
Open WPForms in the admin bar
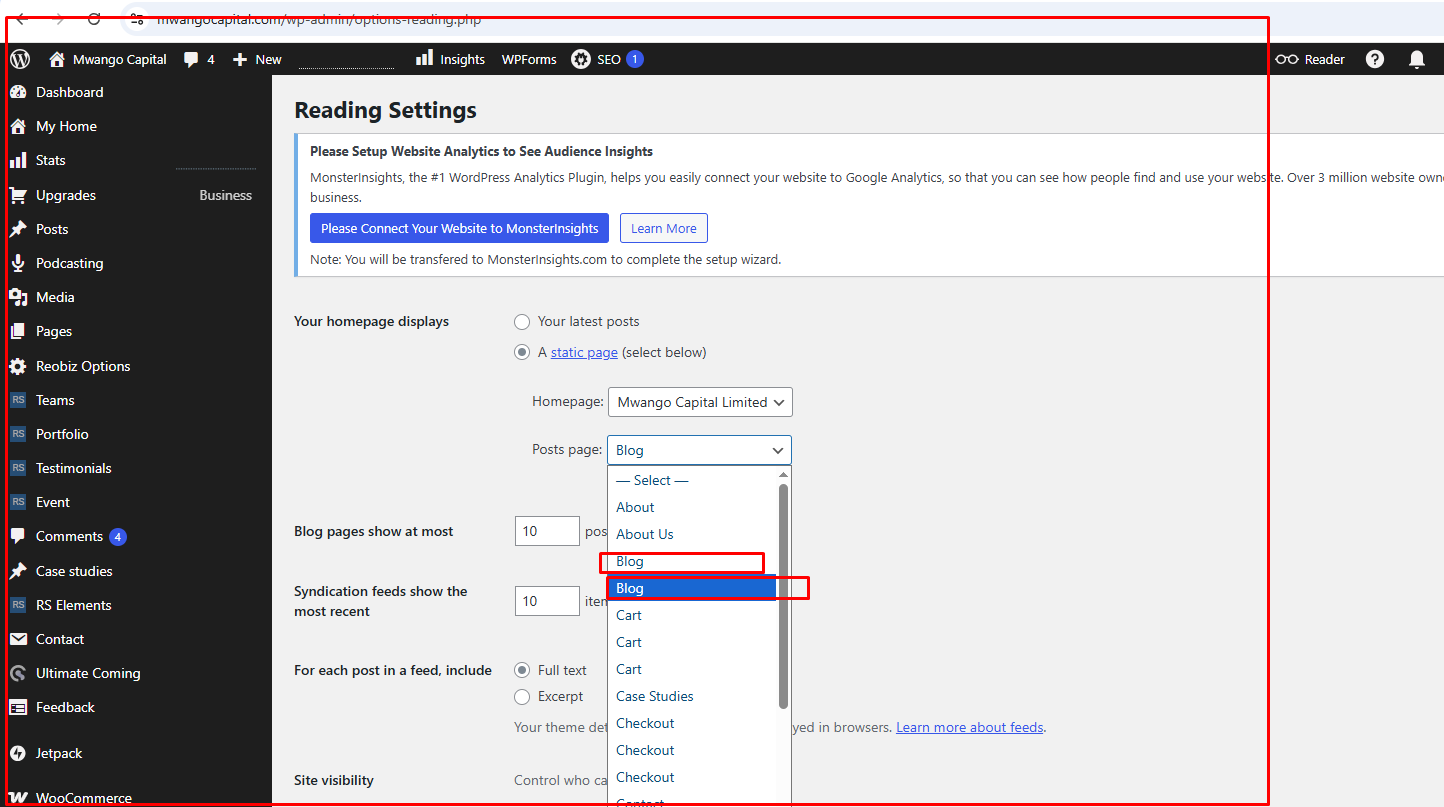(529, 59)
